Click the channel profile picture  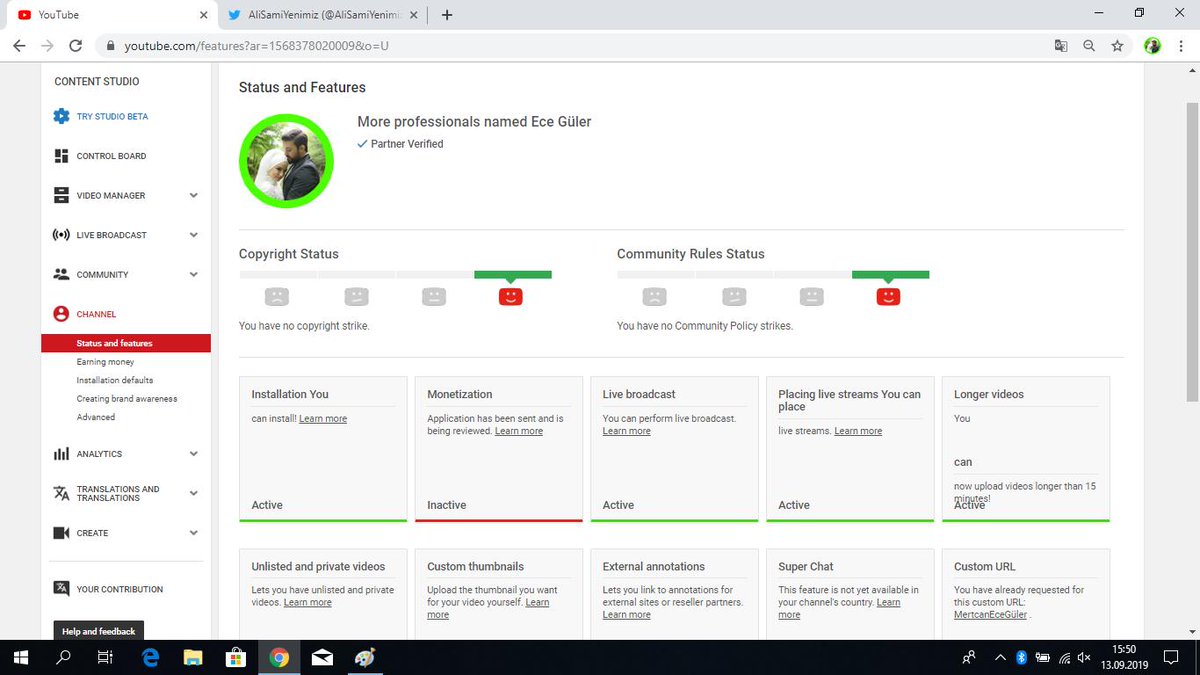(x=286, y=160)
